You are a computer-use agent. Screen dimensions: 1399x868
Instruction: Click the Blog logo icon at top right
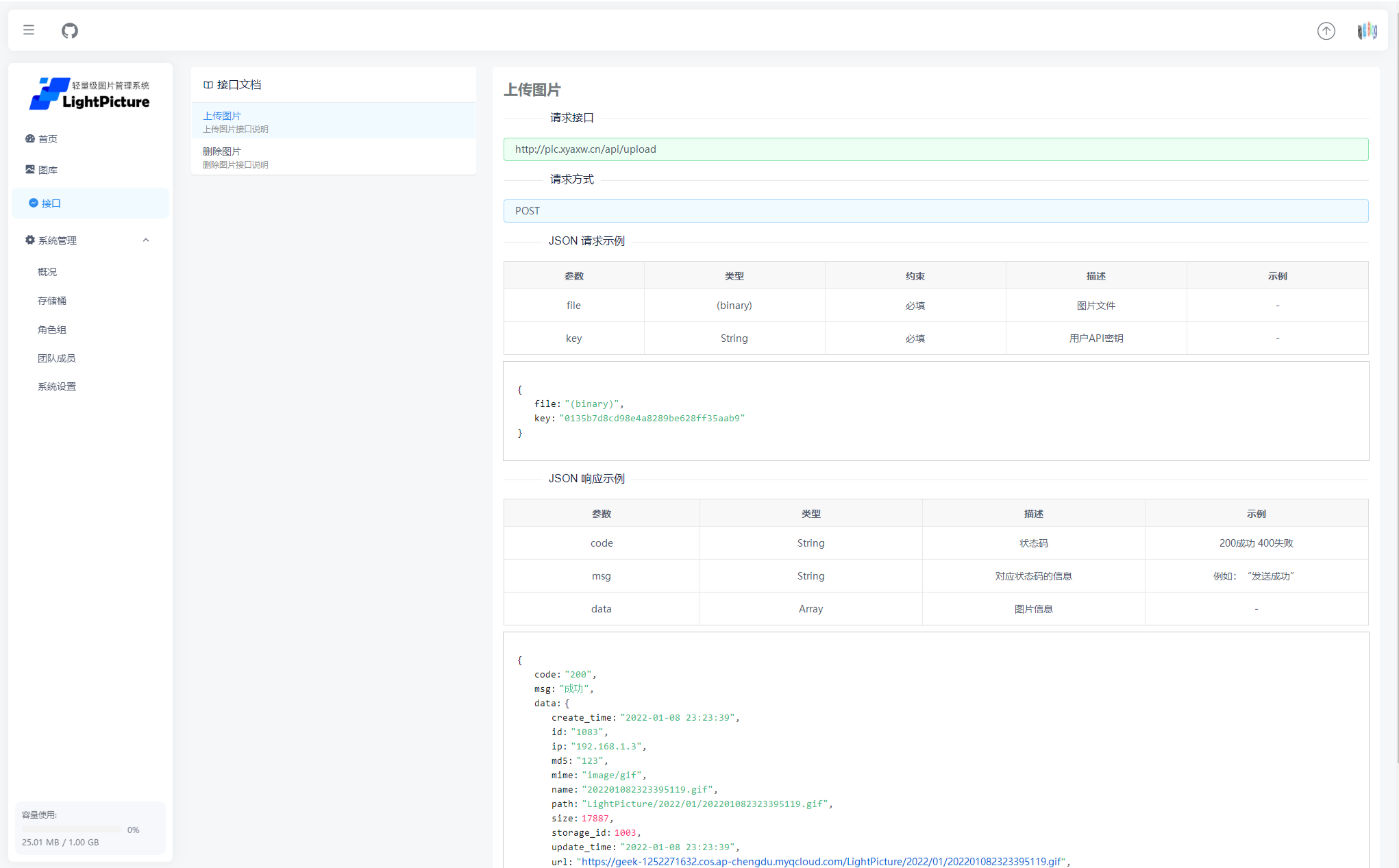tap(1367, 30)
